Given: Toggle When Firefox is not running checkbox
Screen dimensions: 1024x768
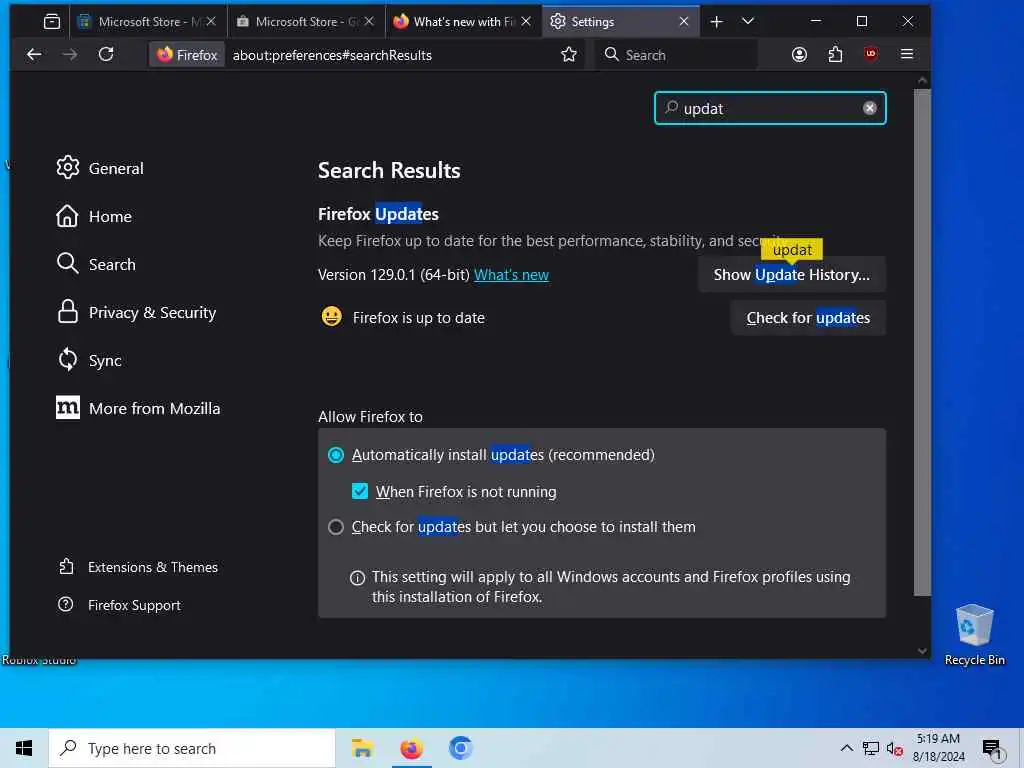Looking at the screenshot, I should 360,491.
